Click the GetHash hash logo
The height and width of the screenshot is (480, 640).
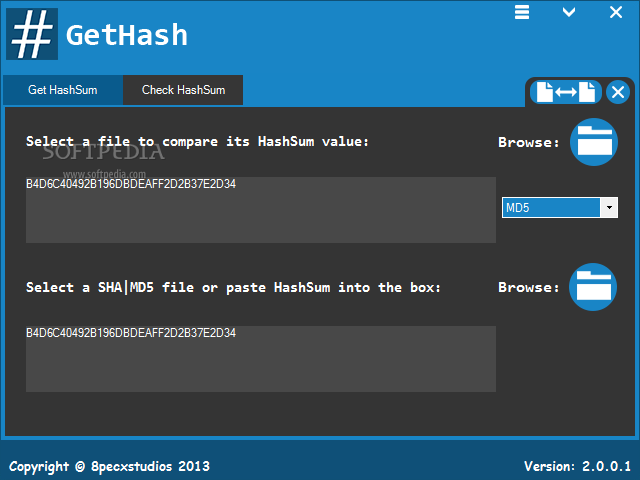32,34
